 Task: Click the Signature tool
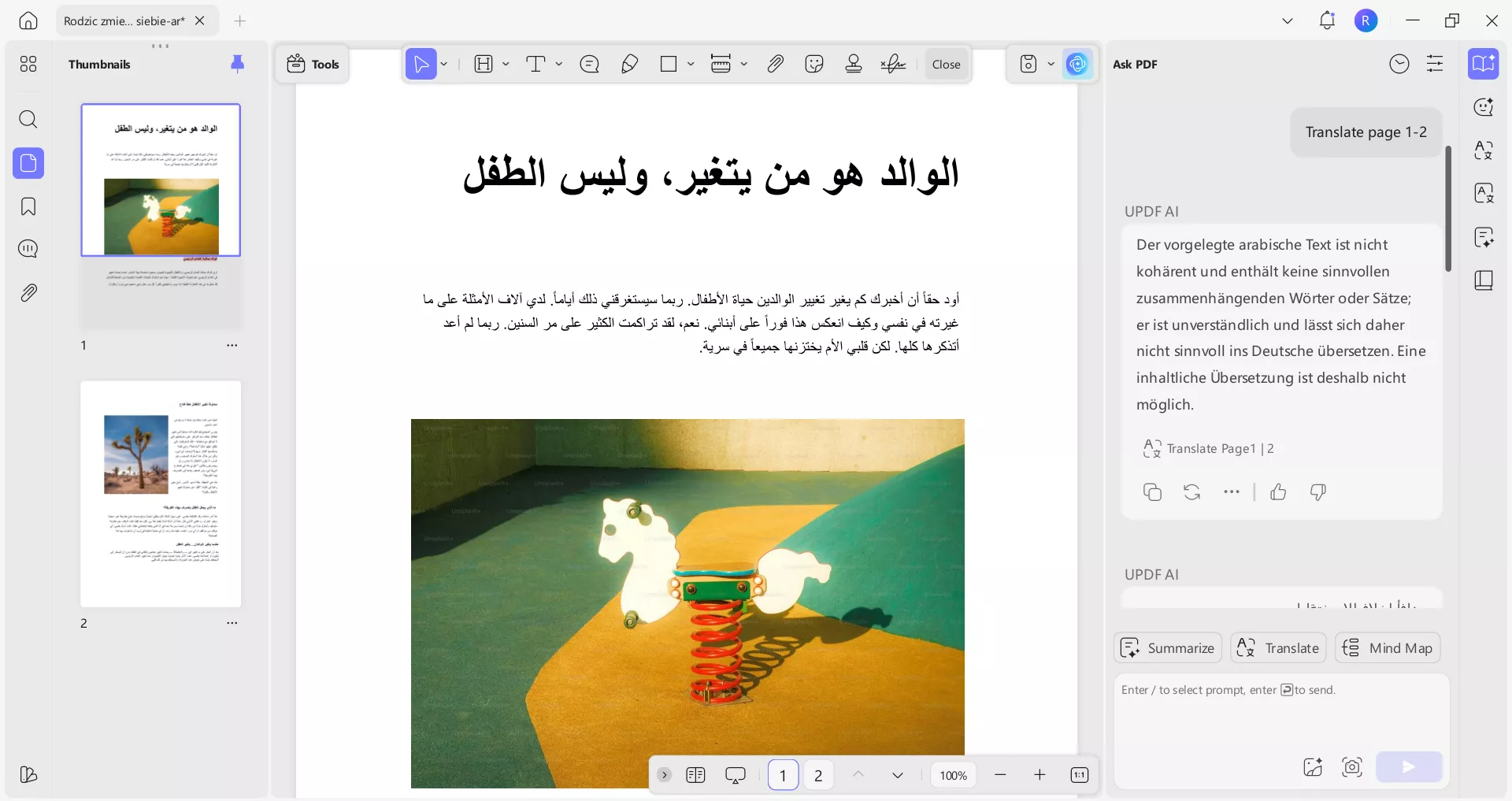pyautogui.click(x=893, y=64)
